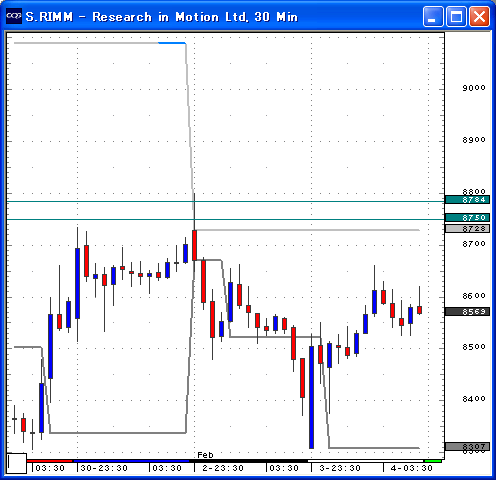496x480 pixels.
Task: Click the white box at bottom-left corner
Action: pos(17,463)
